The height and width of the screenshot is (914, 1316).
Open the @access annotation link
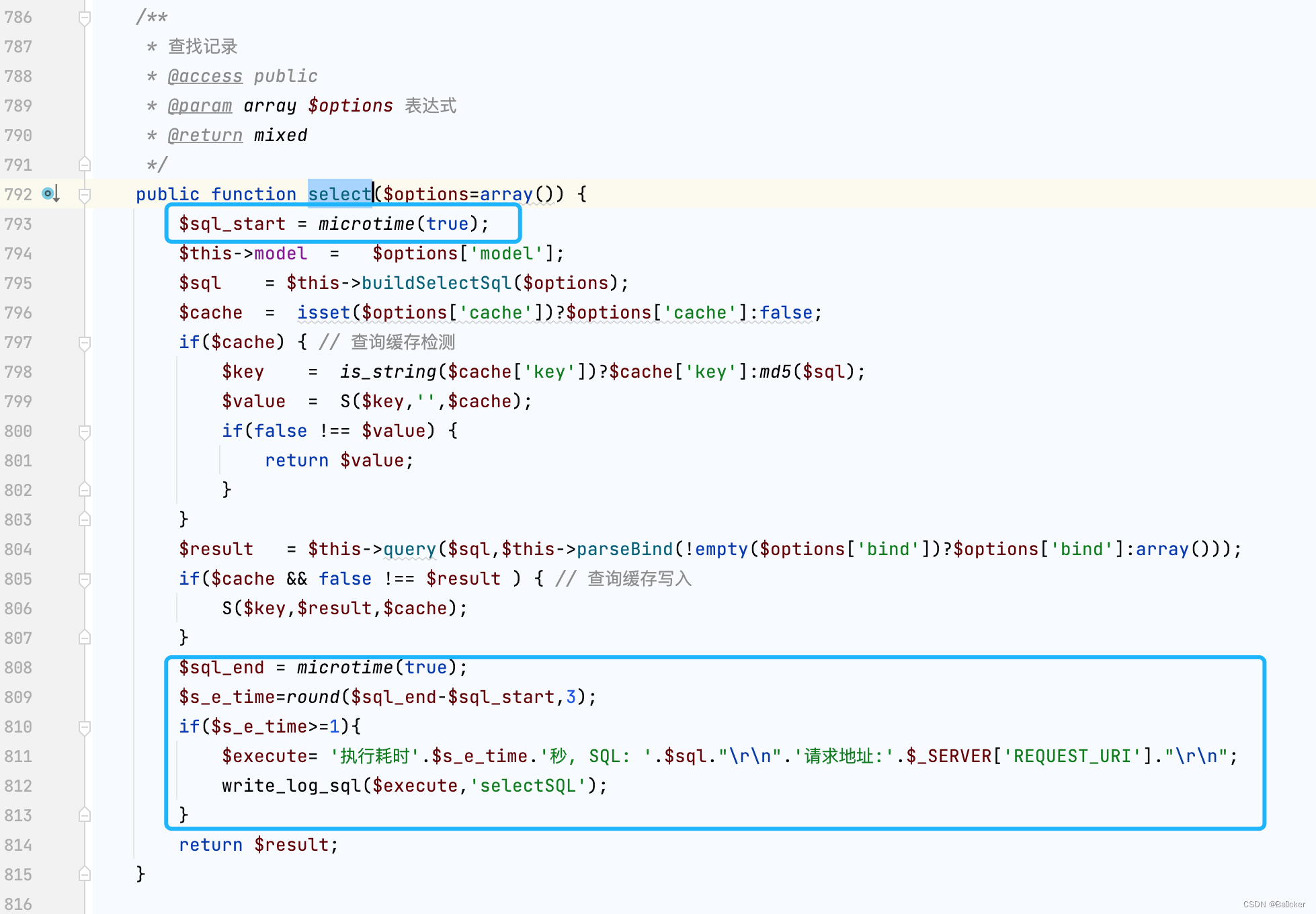pyautogui.click(x=204, y=76)
